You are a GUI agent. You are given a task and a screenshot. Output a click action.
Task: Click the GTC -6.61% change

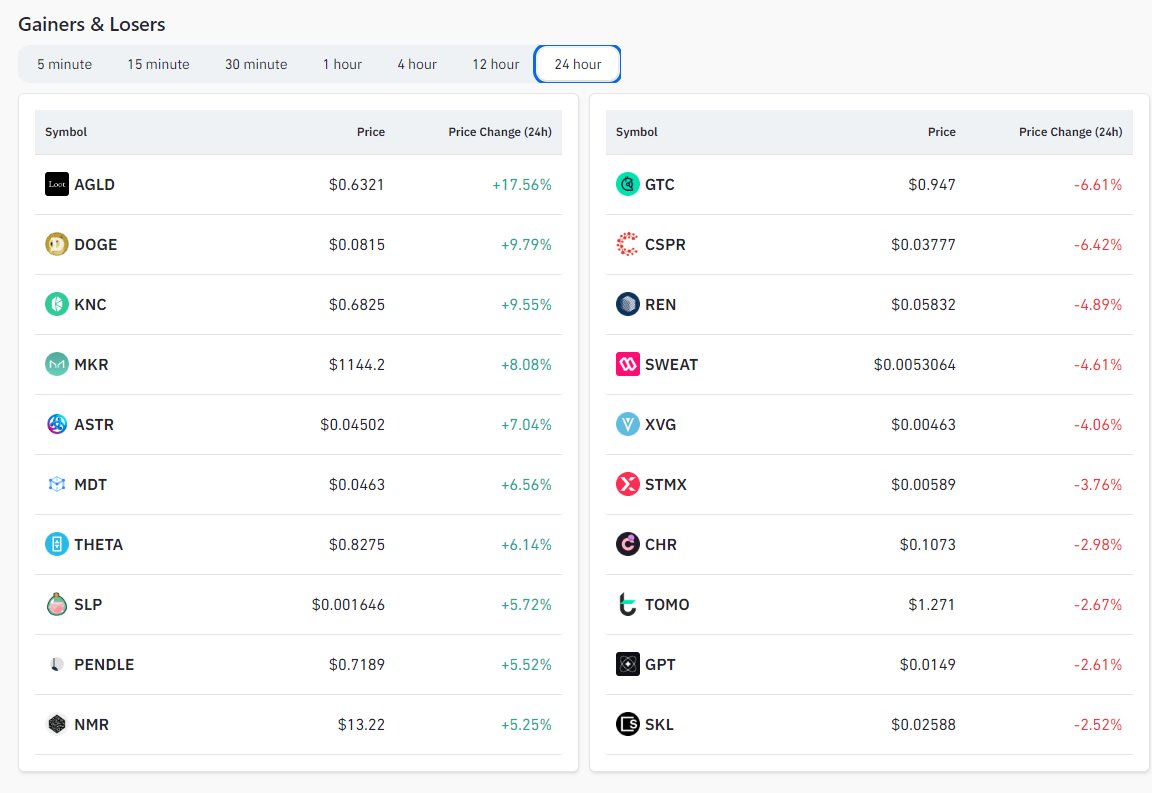pyautogui.click(x=1098, y=184)
